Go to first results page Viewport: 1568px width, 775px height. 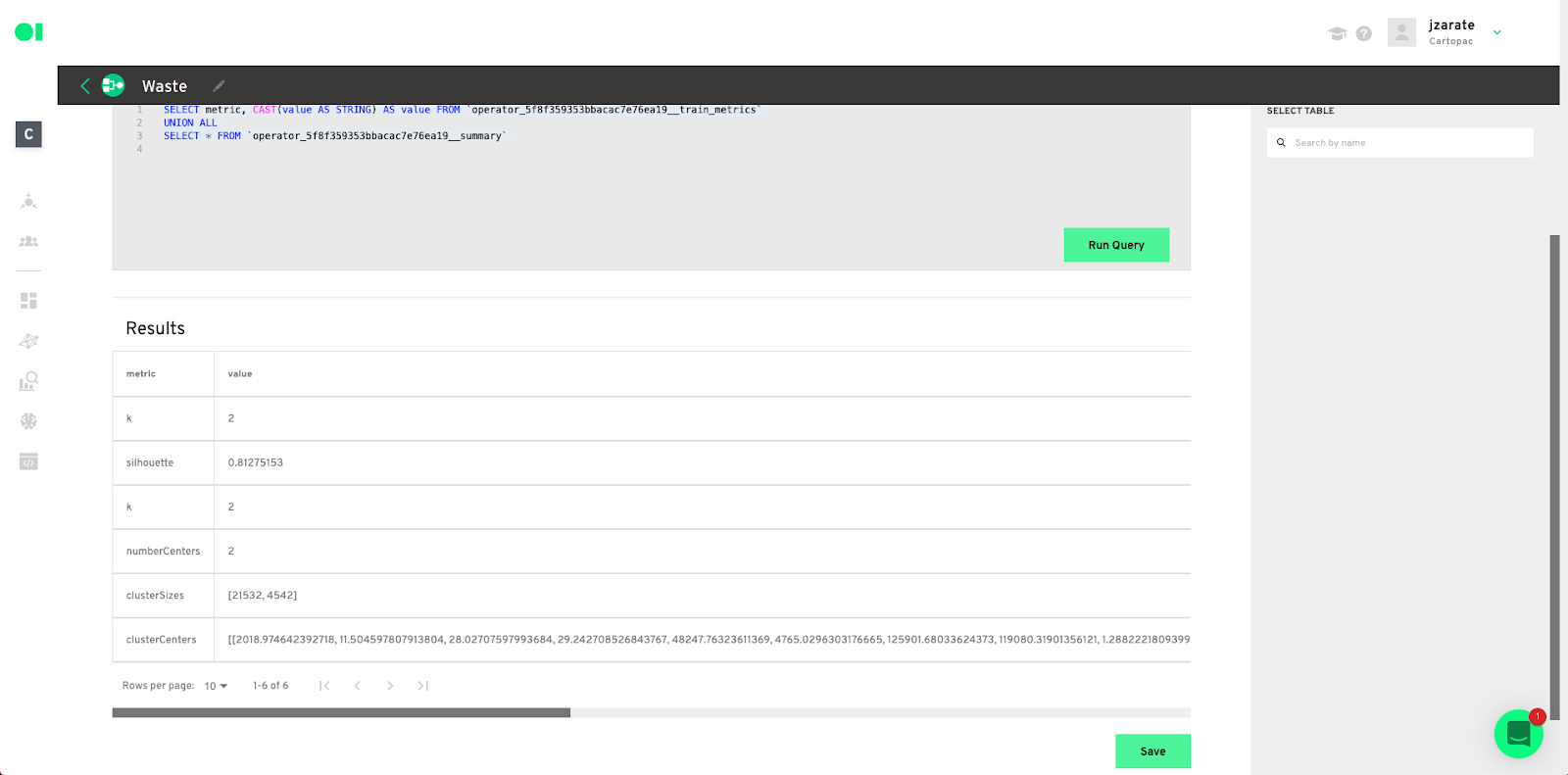click(x=324, y=686)
